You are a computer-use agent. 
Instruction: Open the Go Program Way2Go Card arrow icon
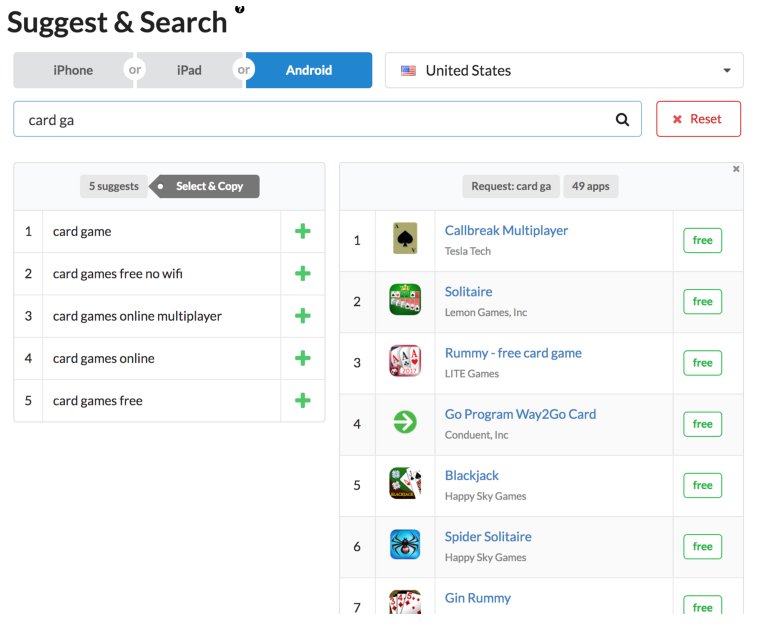pyautogui.click(x=405, y=422)
